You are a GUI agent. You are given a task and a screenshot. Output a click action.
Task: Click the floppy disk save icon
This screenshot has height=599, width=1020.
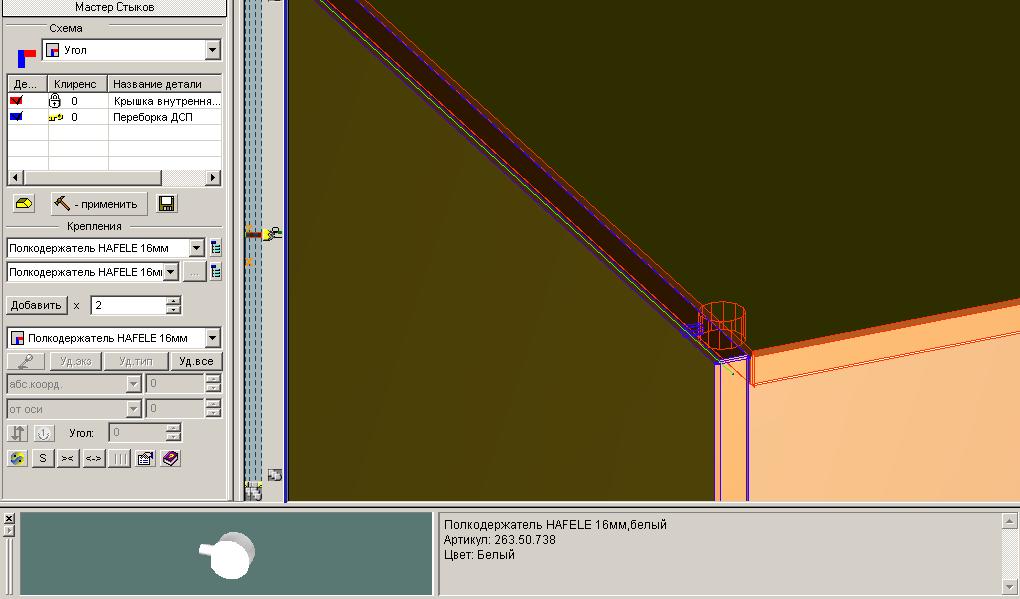point(167,204)
